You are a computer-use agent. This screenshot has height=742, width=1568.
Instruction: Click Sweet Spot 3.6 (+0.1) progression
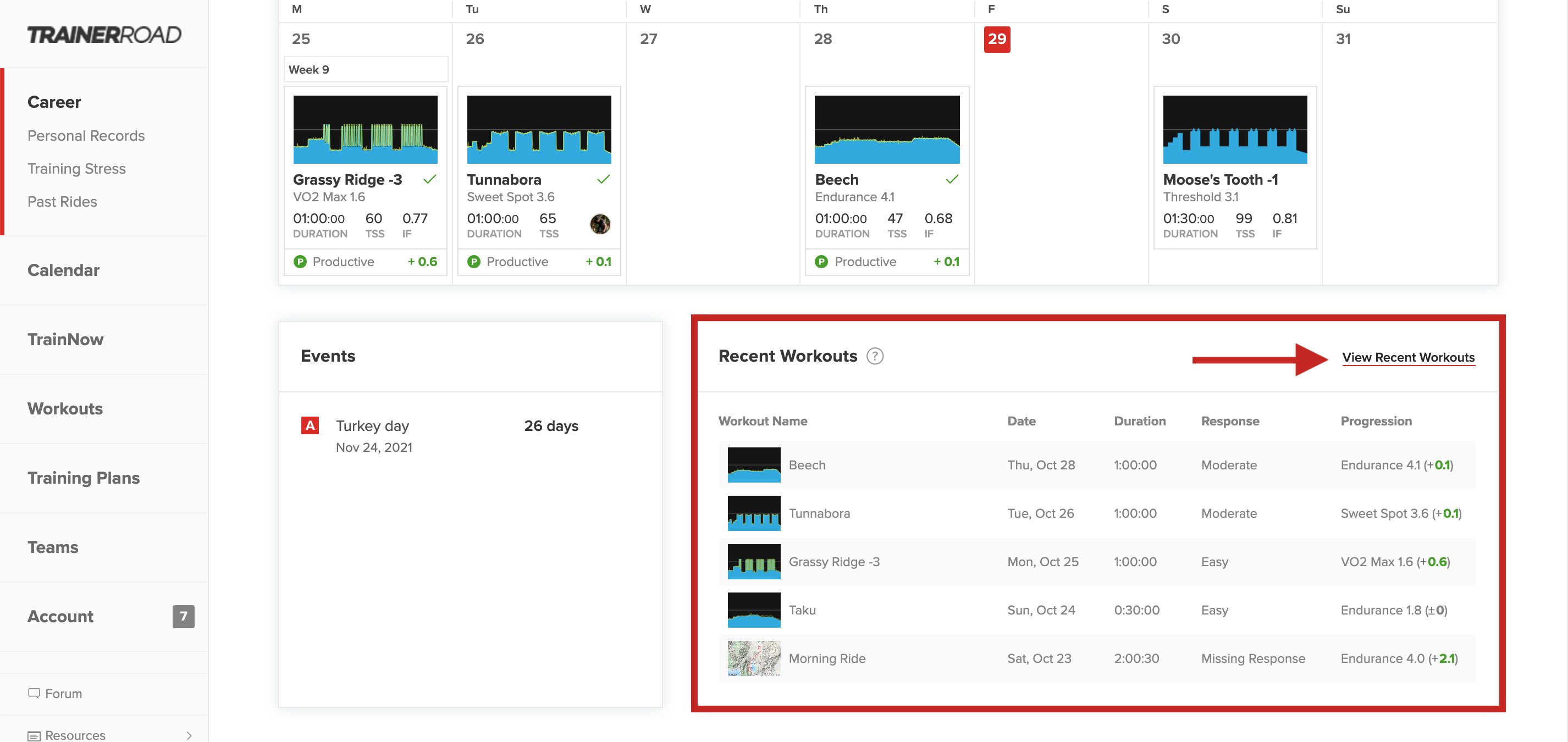point(1401,513)
